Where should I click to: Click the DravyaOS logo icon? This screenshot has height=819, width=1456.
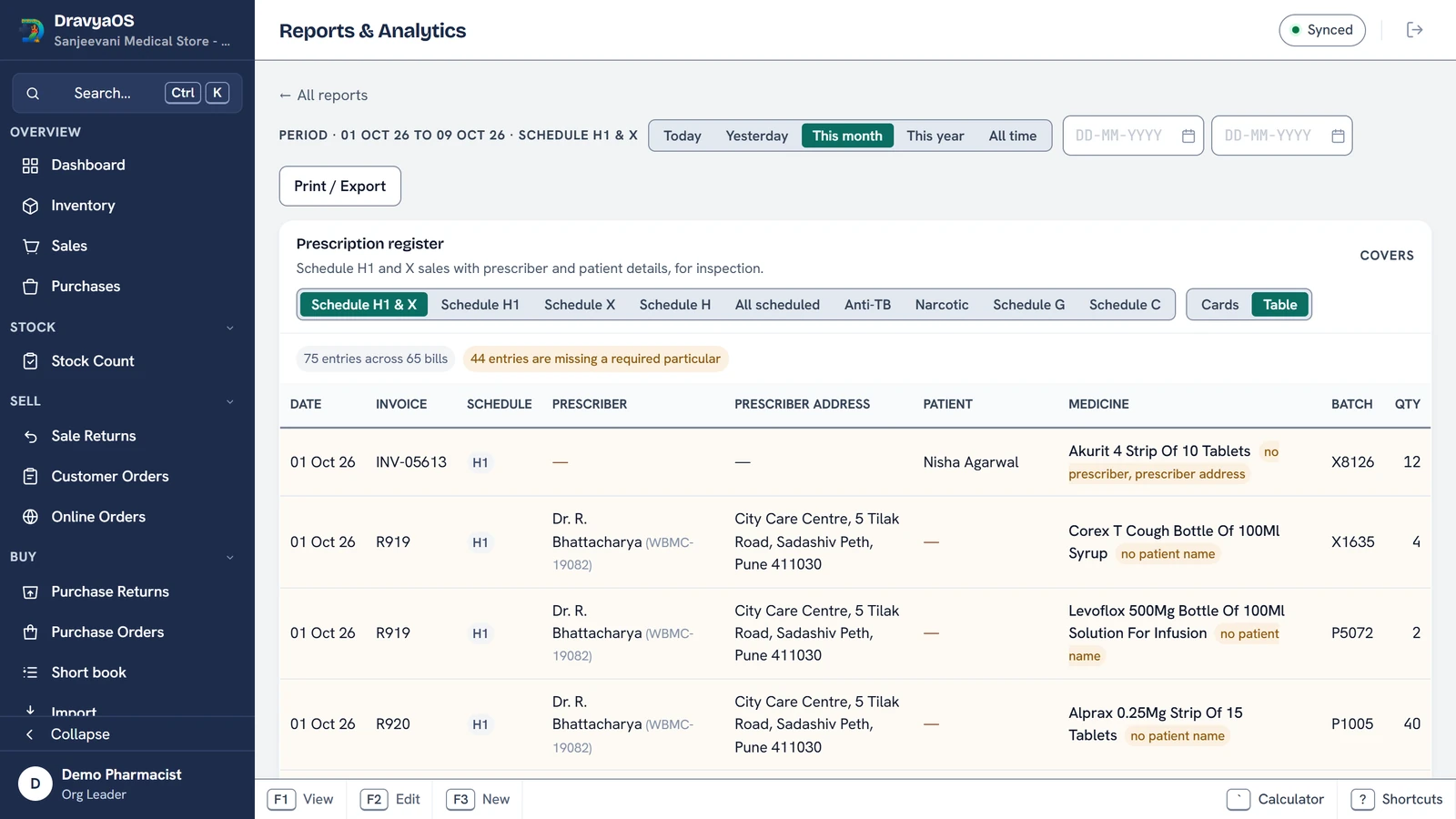31,30
